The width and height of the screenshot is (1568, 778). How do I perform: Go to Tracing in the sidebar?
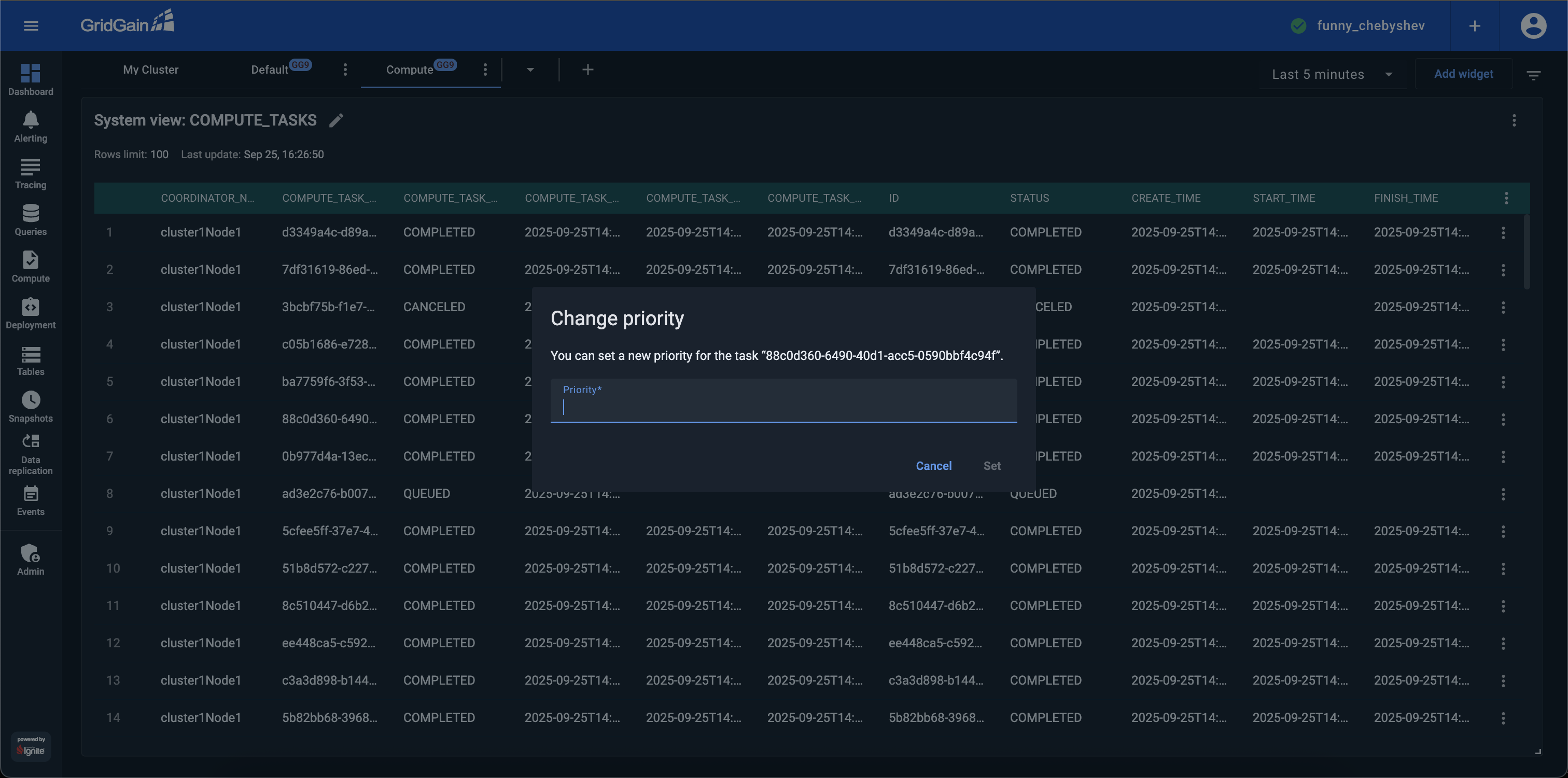(31, 174)
